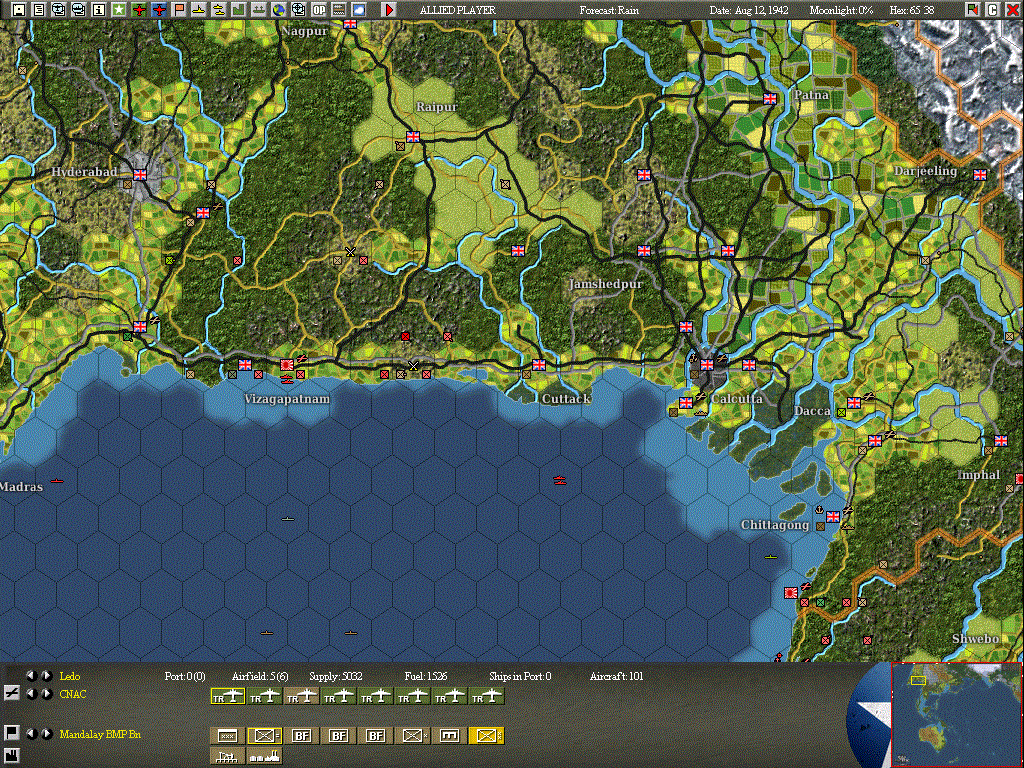The height and width of the screenshot is (768, 1024).
Task: Click the CNAC air group name
Action: point(73,694)
